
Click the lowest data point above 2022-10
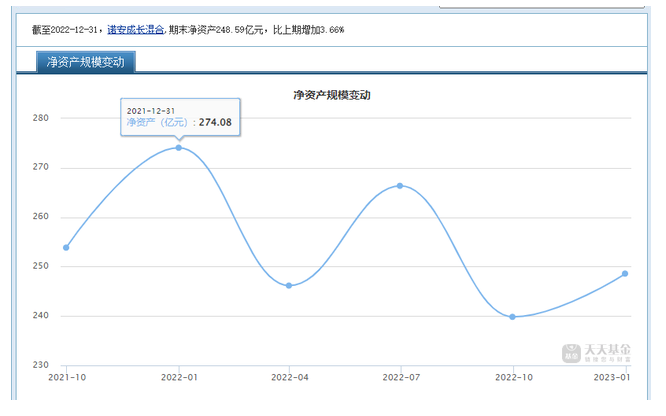[x=512, y=317]
